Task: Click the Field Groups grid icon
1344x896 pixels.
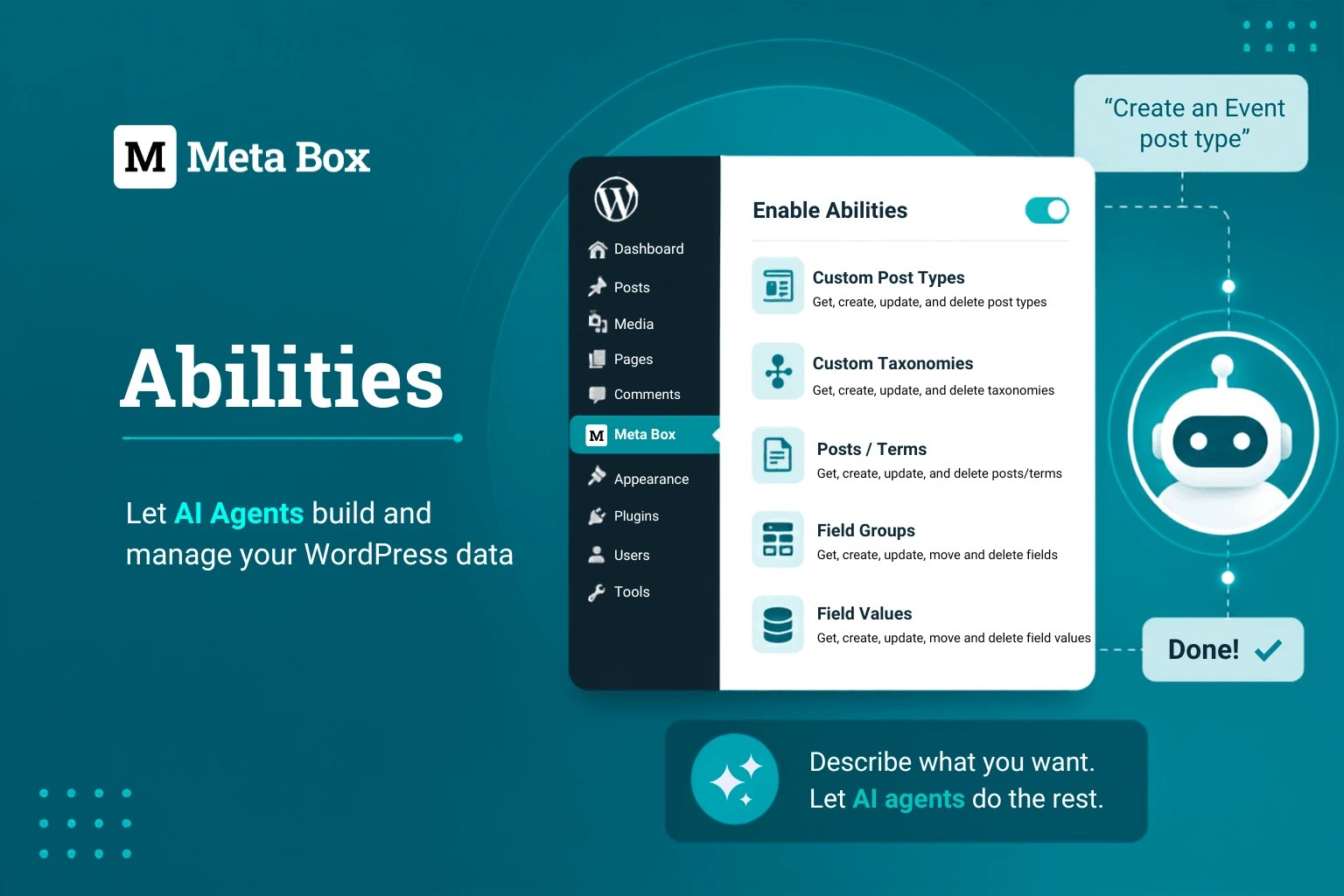Action: coord(778,539)
